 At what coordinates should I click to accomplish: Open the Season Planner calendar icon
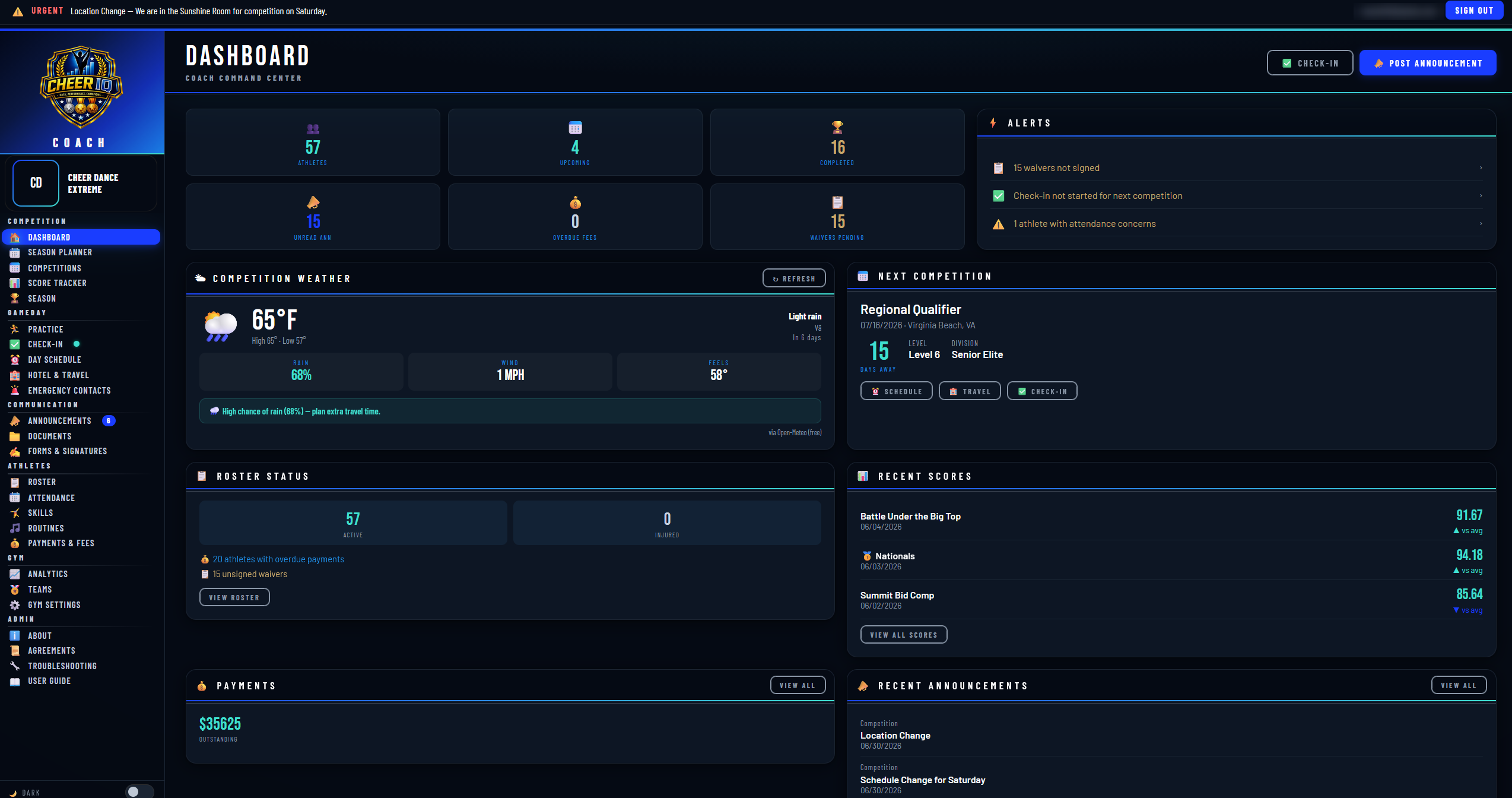pos(15,253)
